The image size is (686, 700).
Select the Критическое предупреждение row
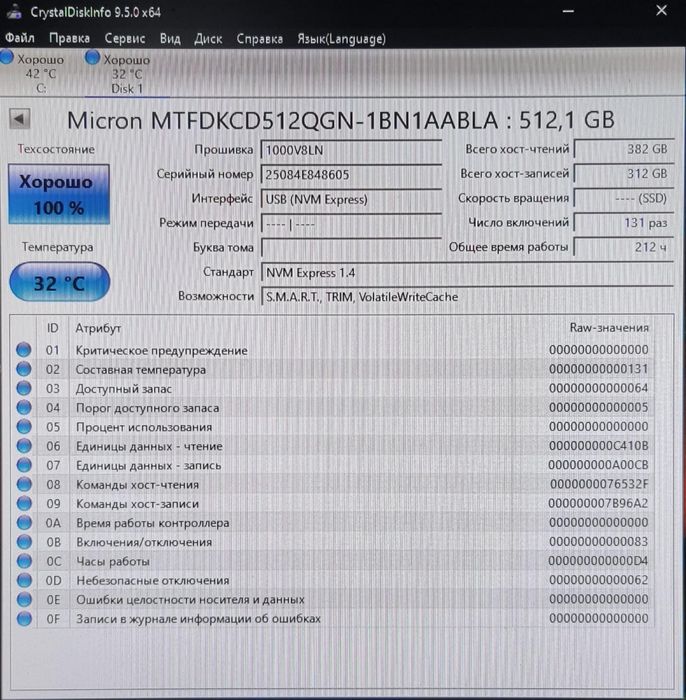tap(333, 350)
